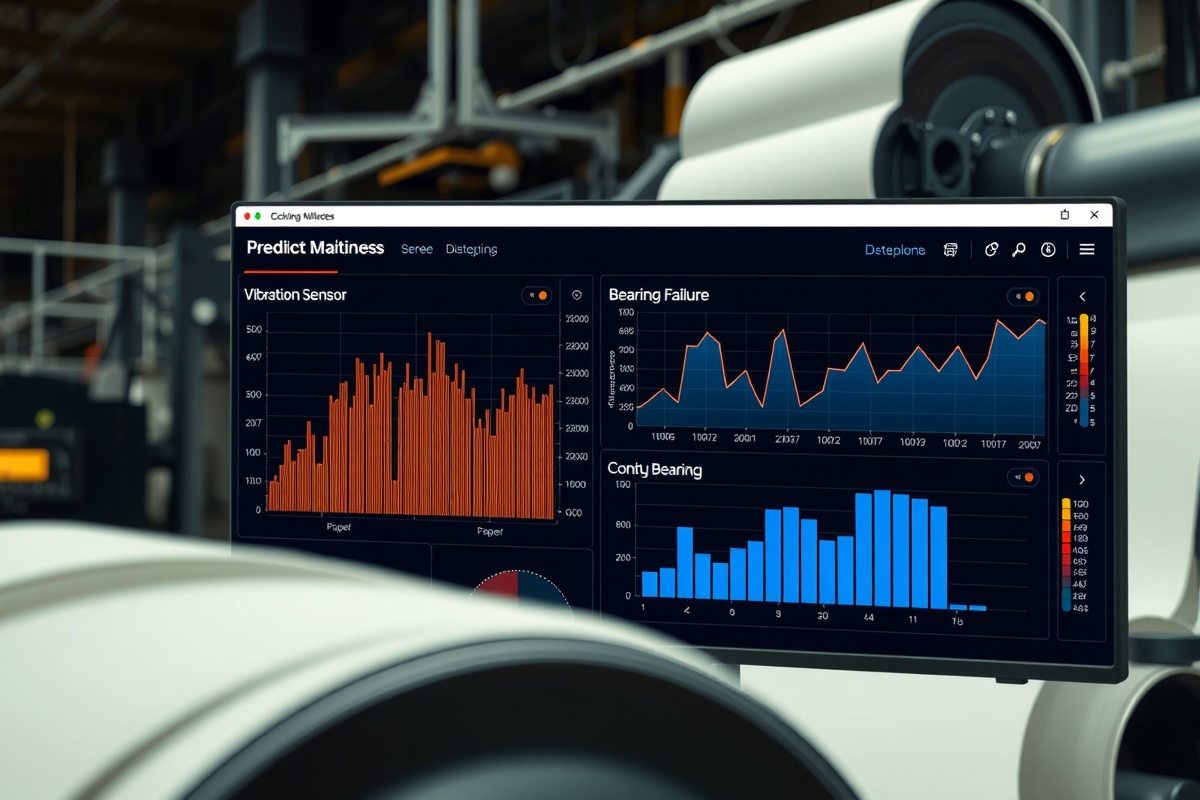This screenshot has height=800, width=1200.
Task: Click the maximize button in the window title bar
Action: tap(1065, 215)
